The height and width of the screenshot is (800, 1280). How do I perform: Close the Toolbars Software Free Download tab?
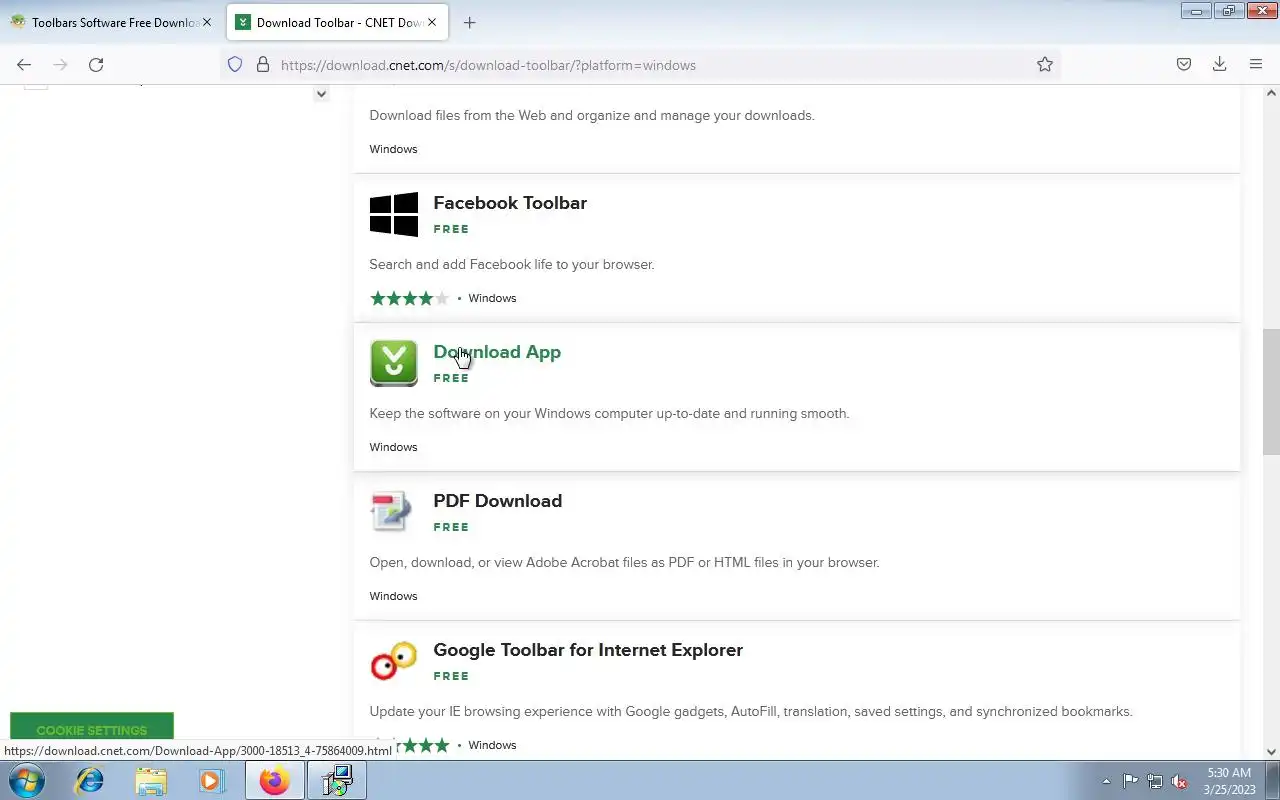pyautogui.click(x=207, y=22)
